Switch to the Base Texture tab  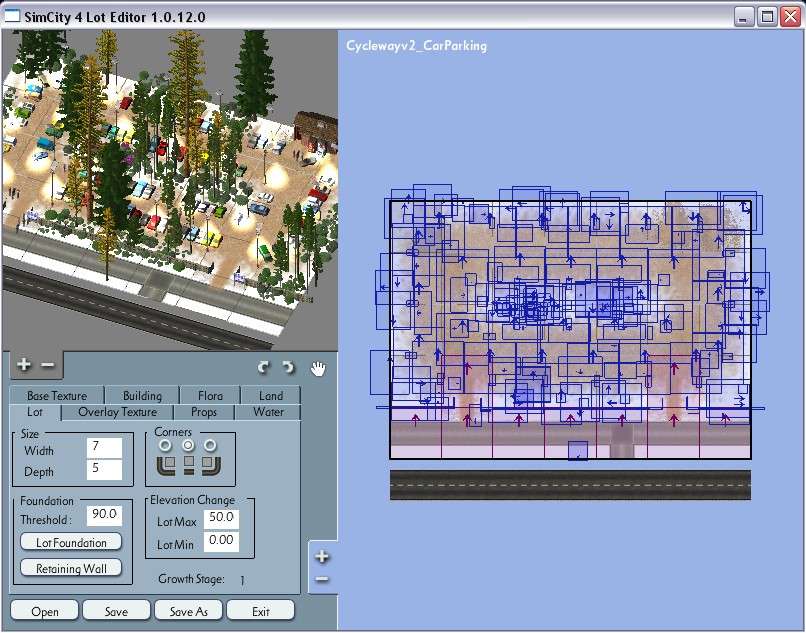tap(57, 395)
